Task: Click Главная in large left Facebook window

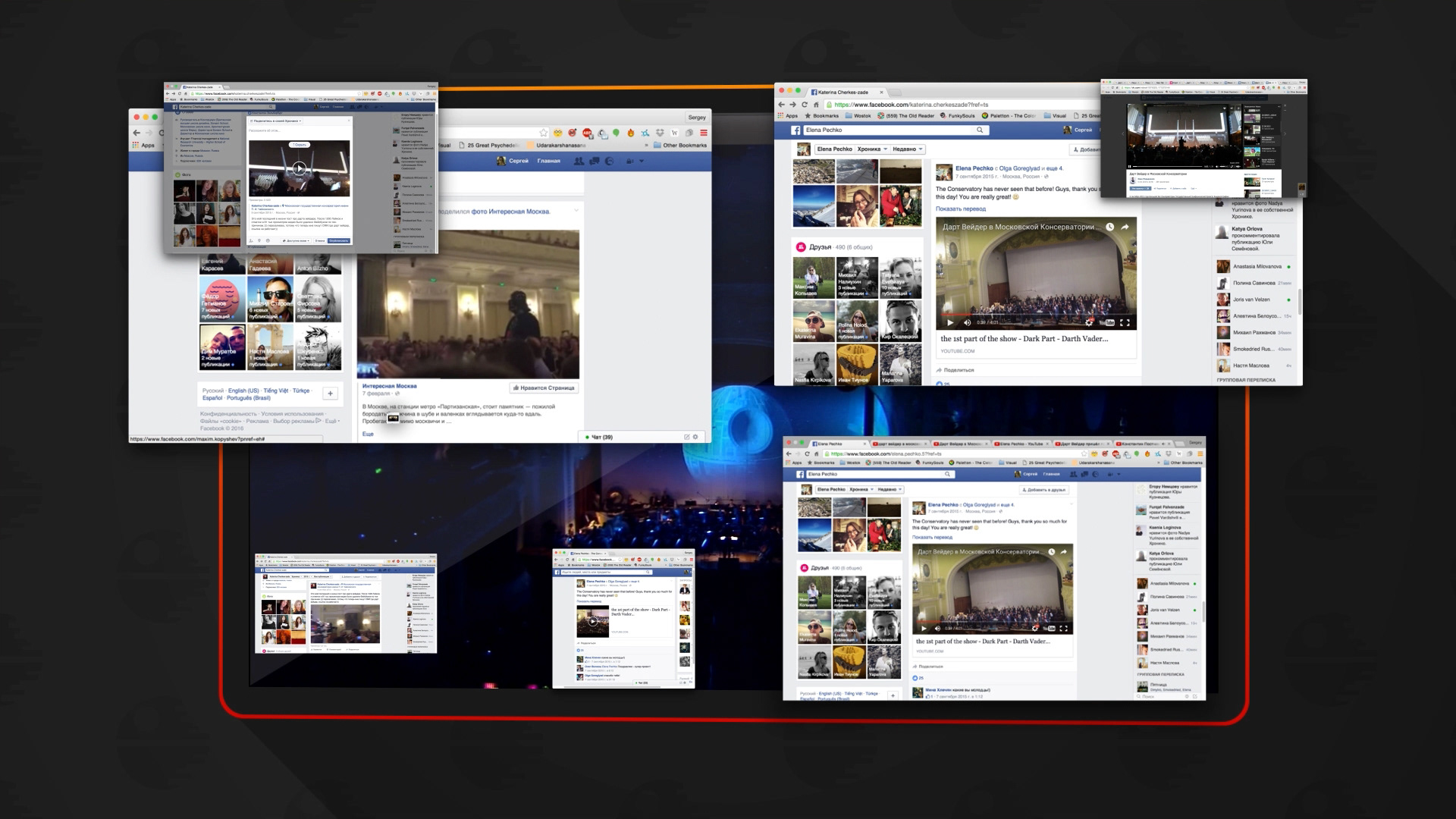Action: point(548,161)
